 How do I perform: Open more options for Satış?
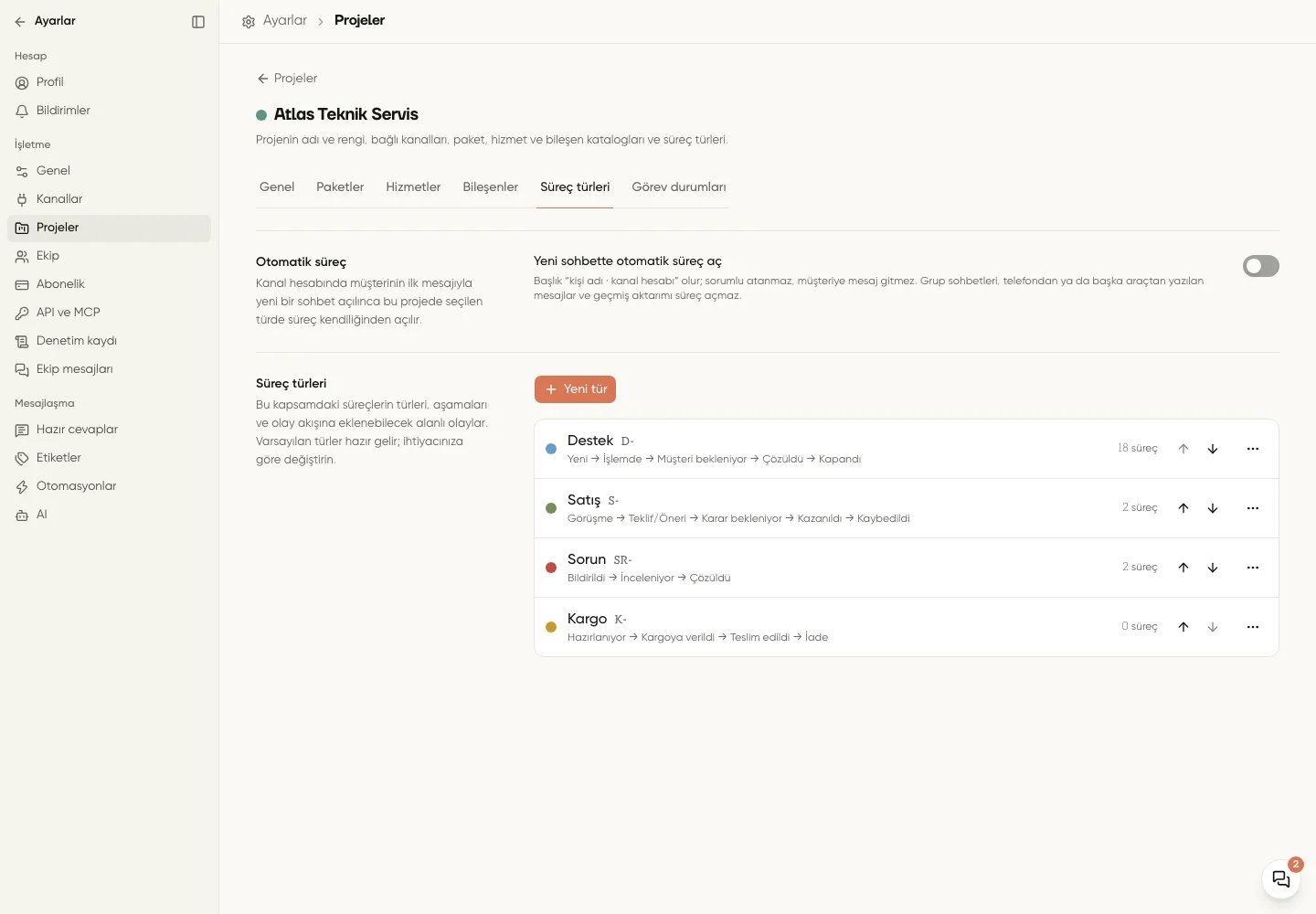click(1253, 508)
